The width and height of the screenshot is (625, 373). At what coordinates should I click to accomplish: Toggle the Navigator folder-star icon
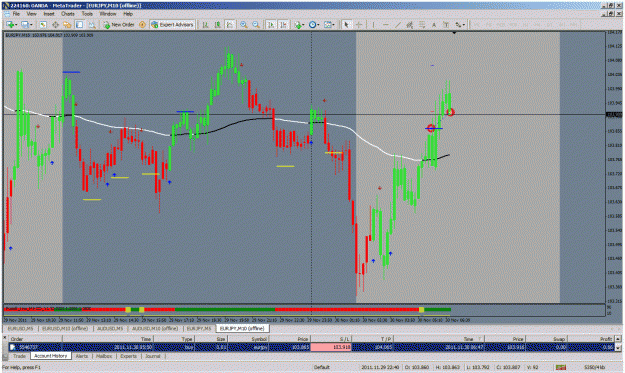click(x=67, y=25)
